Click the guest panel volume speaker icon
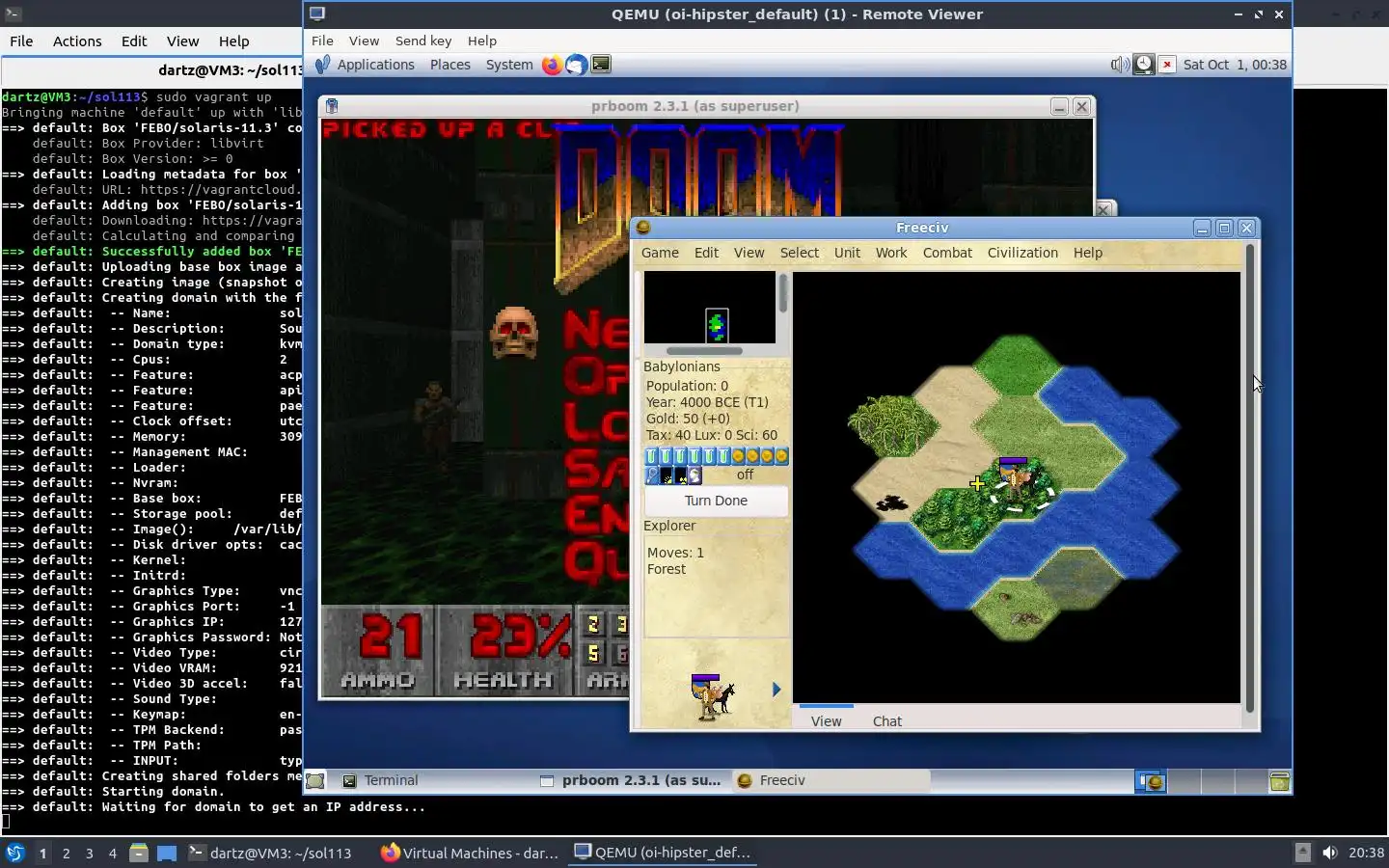This screenshot has width=1389, height=868. tap(1120, 65)
